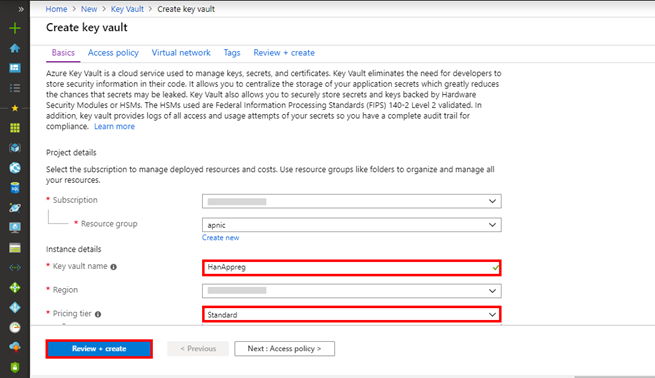Select the Basics tab

(63, 53)
